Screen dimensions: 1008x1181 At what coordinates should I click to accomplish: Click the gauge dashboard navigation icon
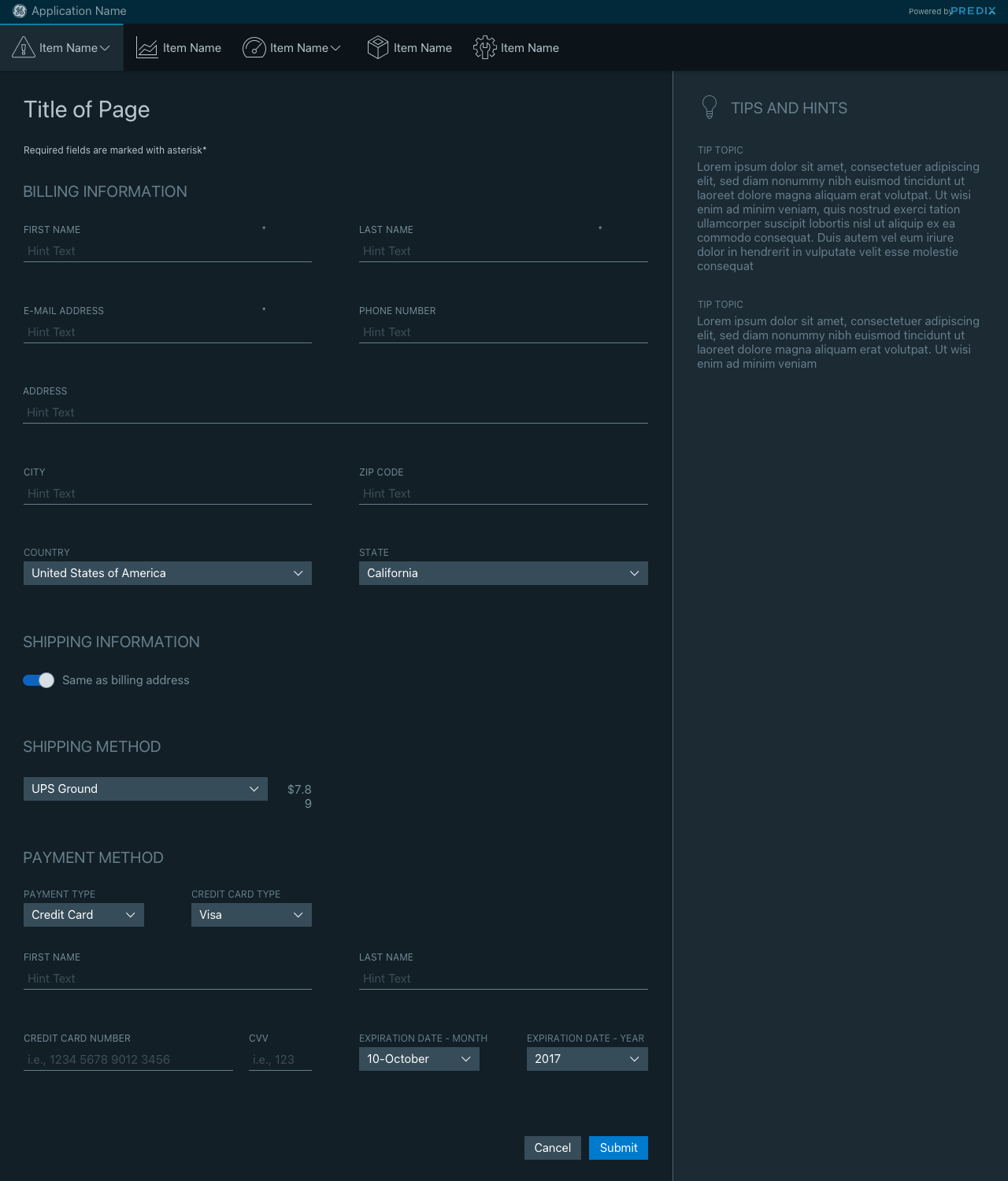point(254,48)
